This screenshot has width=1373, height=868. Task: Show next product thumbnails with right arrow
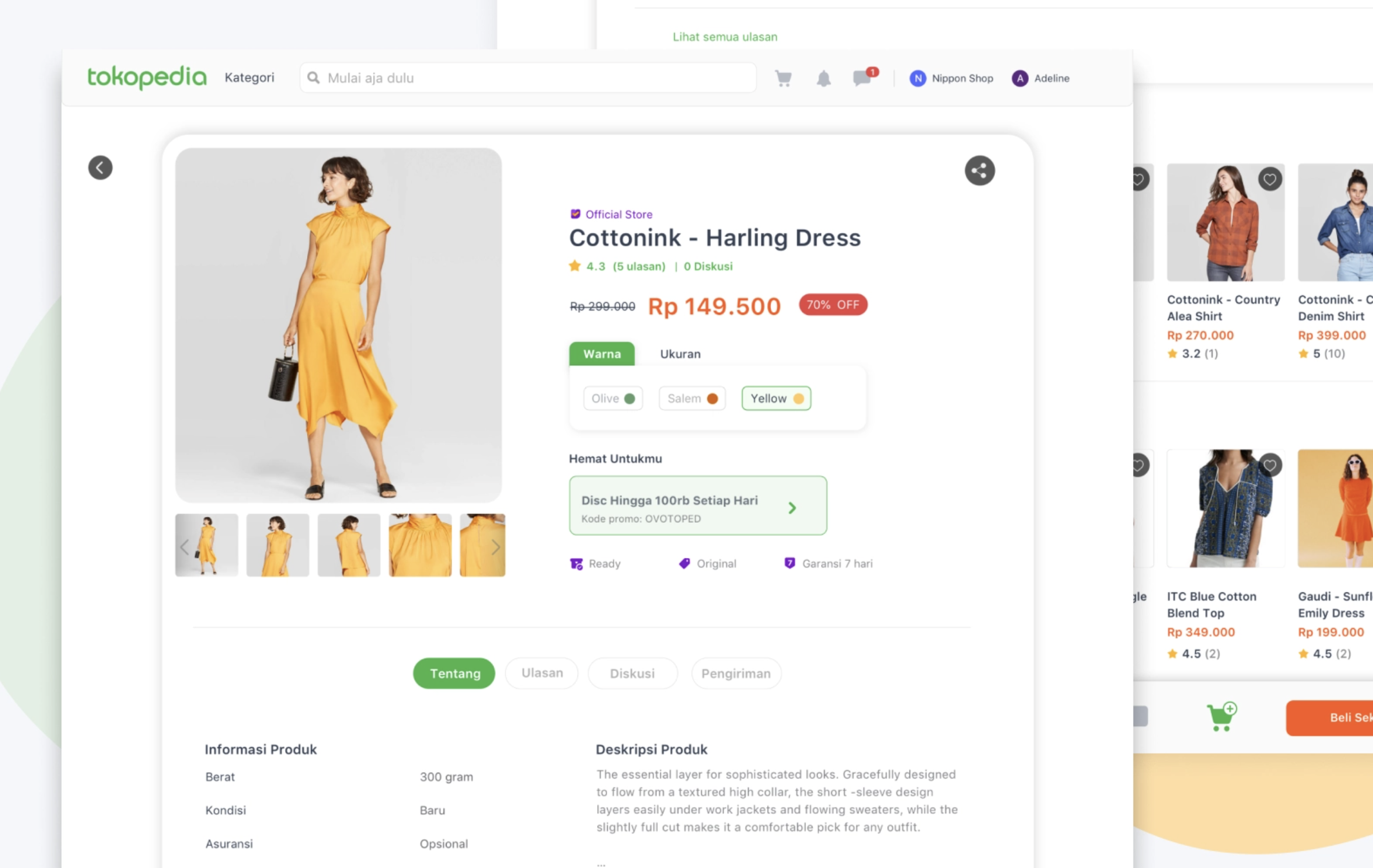[495, 547]
